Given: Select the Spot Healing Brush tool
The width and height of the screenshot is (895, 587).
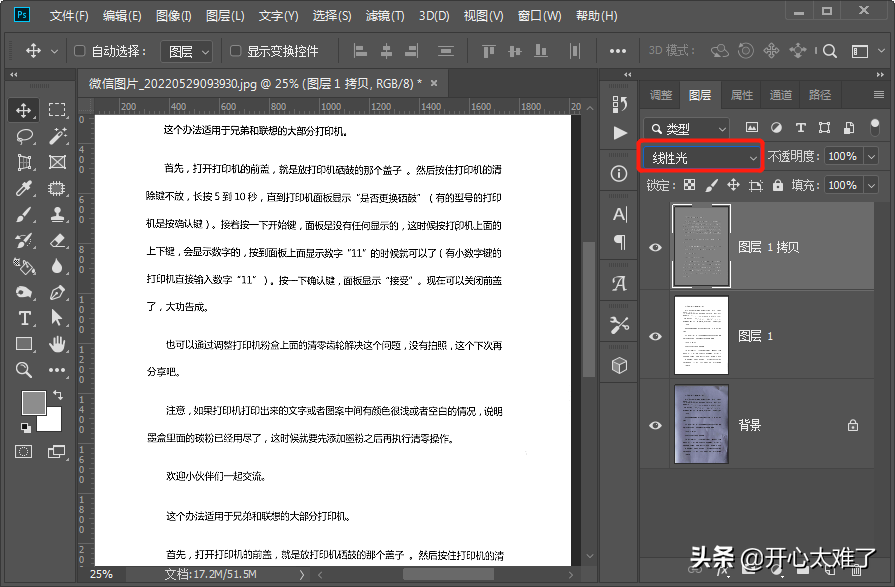Looking at the screenshot, I should tap(57, 189).
